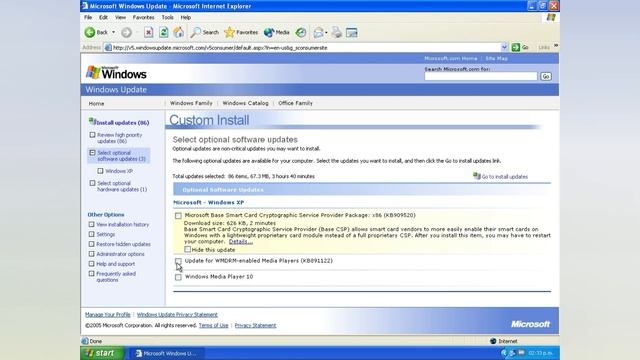Open the Windows Catalog tab
The image size is (640, 360).
coord(245,103)
